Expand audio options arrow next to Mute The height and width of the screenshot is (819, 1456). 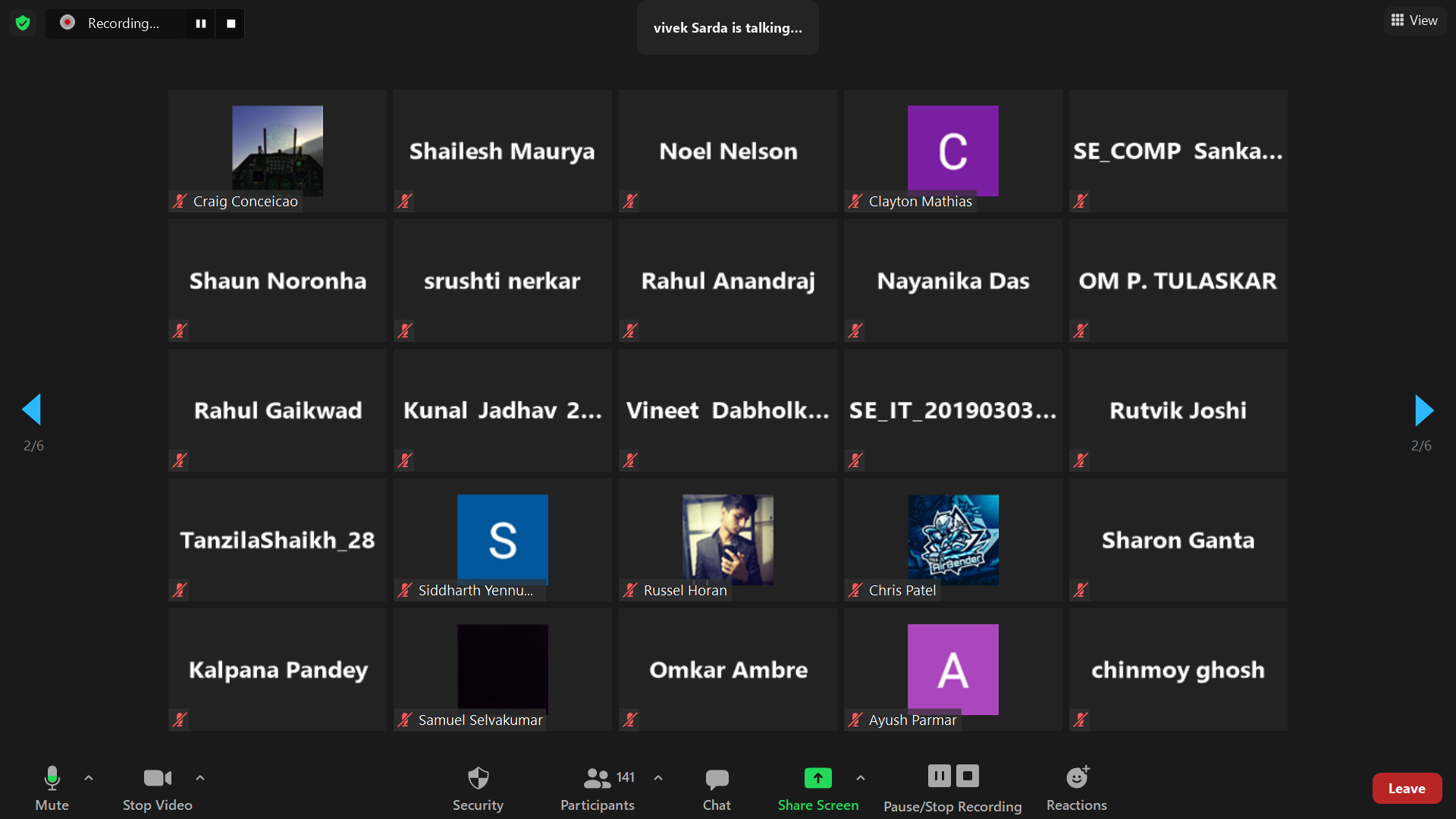89,778
